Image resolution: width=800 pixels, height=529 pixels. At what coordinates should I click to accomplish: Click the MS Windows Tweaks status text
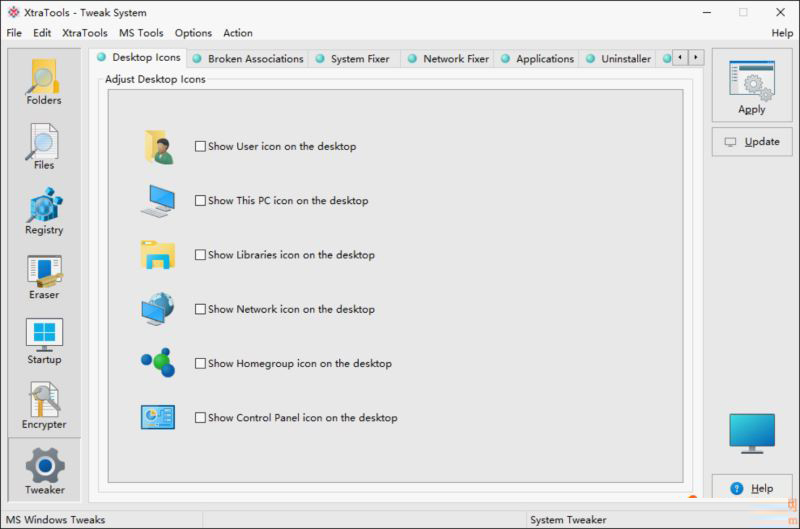pos(55,520)
